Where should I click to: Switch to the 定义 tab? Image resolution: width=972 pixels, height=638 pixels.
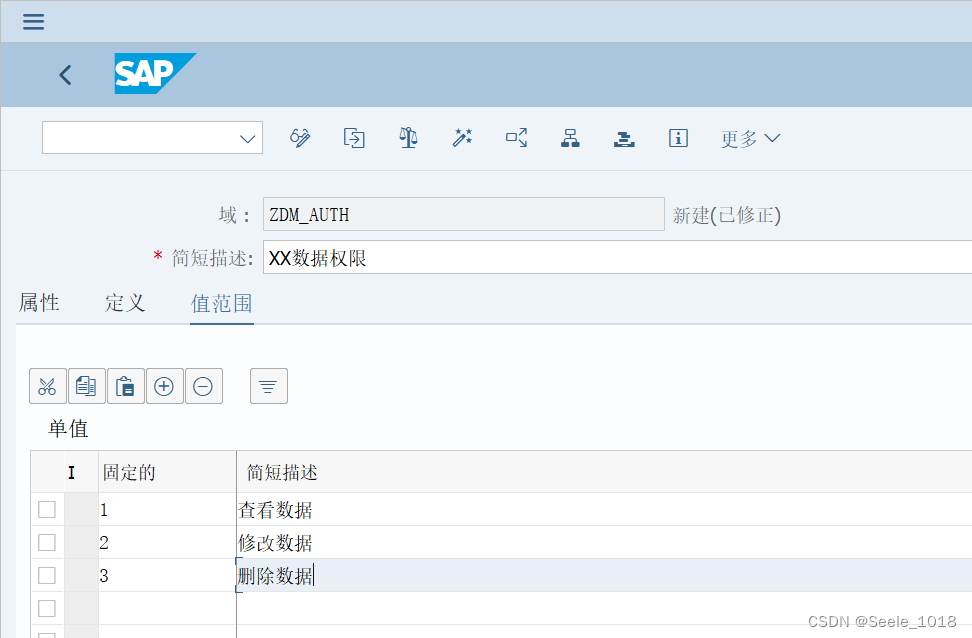pyautogui.click(x=124, y=302)
